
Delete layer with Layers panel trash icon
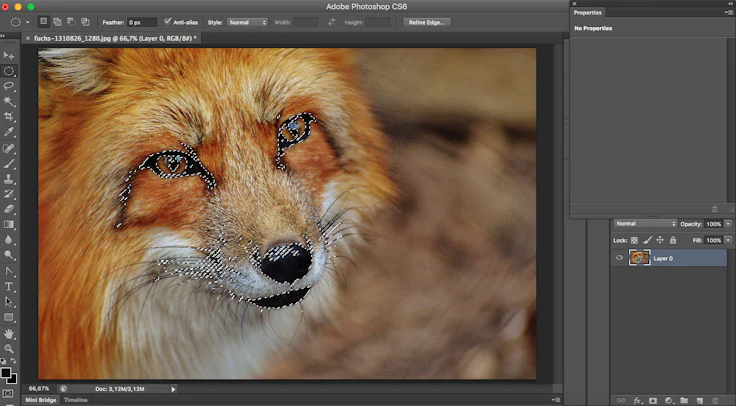click(714, 400)
